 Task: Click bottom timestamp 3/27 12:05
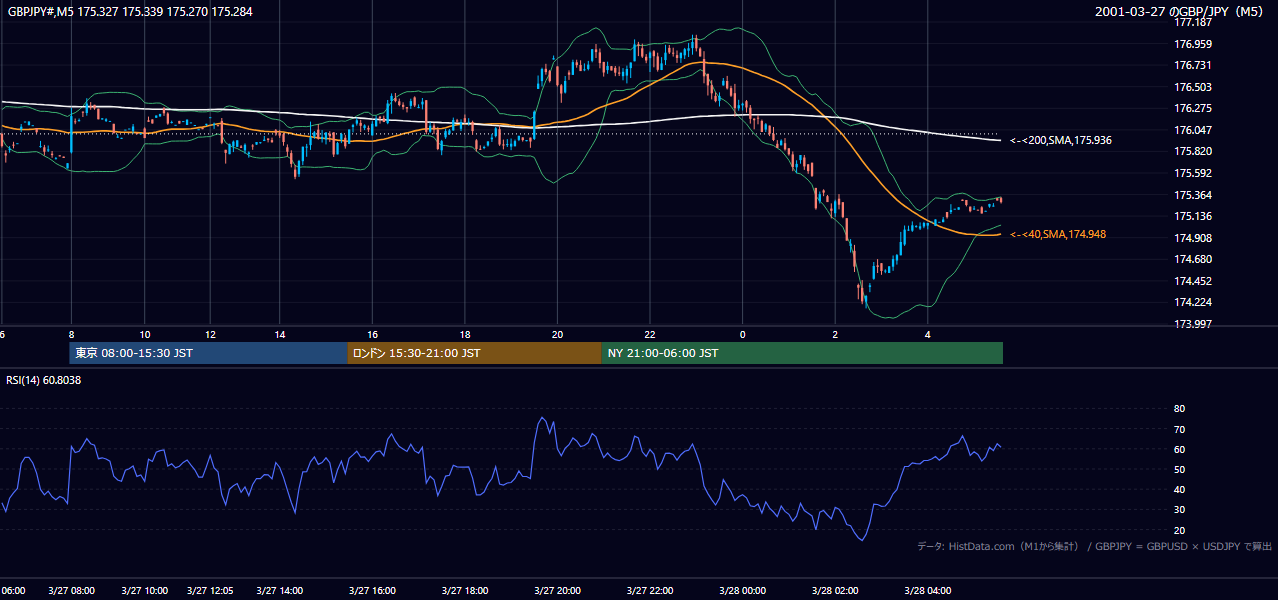[211, 591]
